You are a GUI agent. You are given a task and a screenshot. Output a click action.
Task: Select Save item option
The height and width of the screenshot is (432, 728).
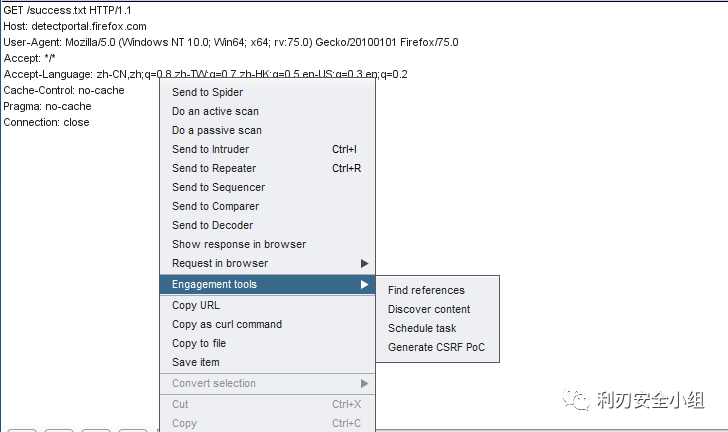[x=195, y=362]
